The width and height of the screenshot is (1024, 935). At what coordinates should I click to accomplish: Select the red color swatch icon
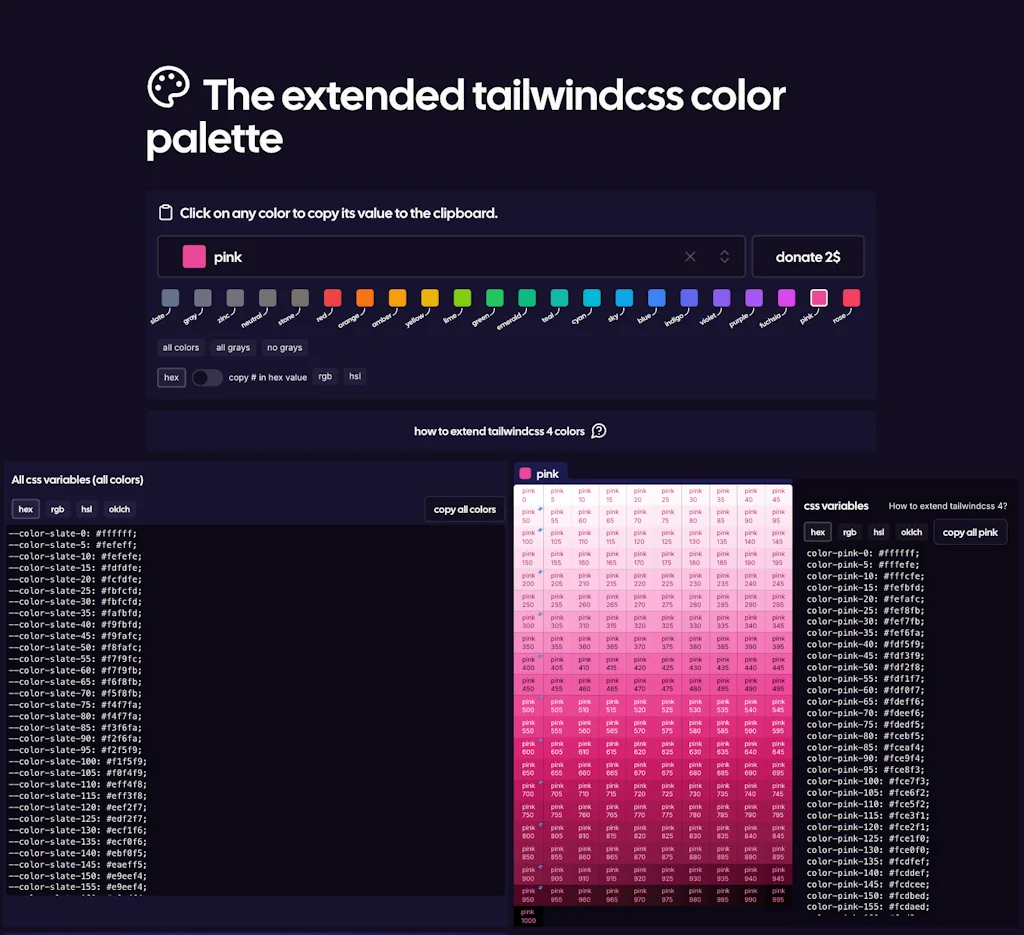click(x=332, y=298)
